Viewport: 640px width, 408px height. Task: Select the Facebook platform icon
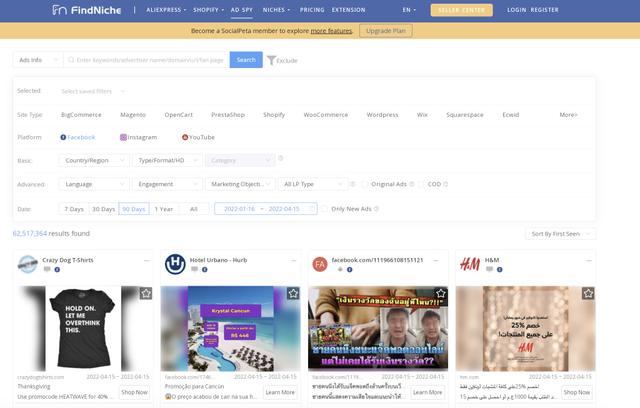(x=63, y=137)
